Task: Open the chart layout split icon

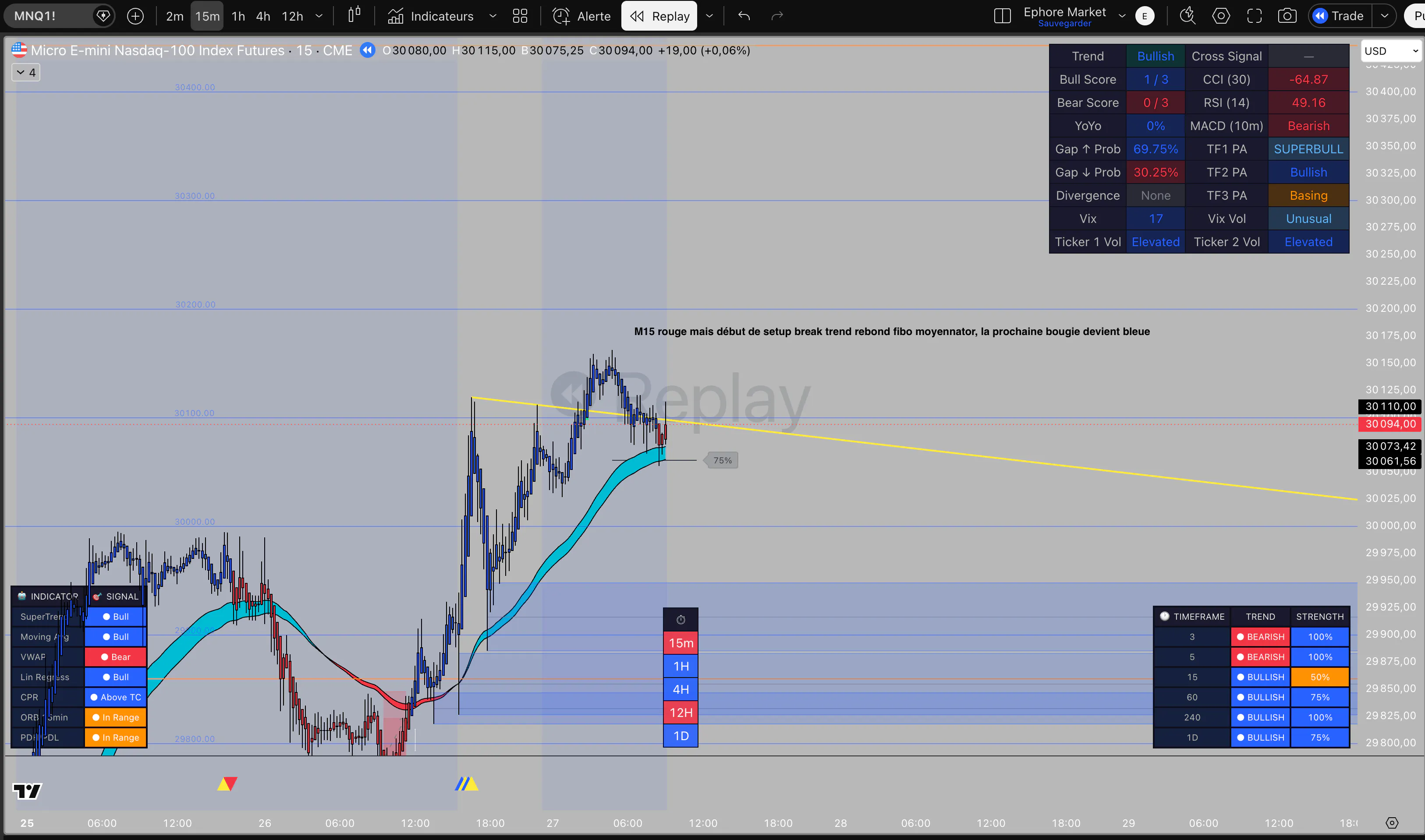Action: pos(1003,16)
